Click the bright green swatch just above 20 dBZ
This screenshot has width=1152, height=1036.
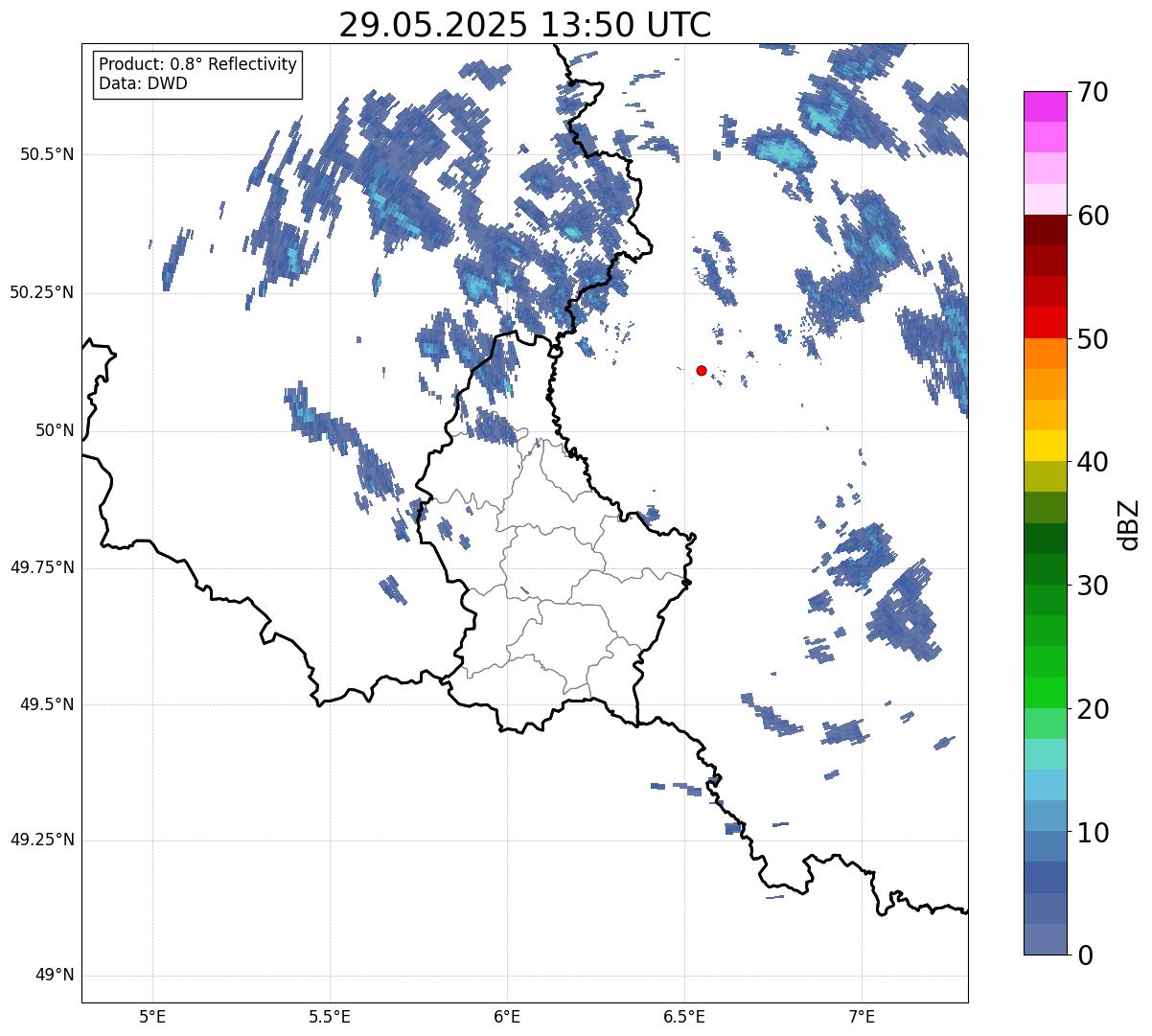click(1046, 692)
